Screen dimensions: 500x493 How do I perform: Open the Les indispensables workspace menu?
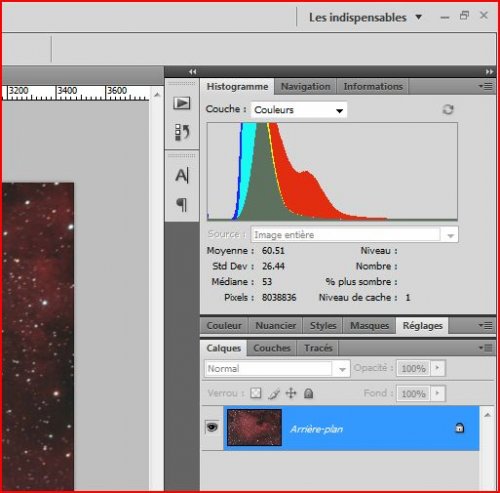(365, 17)
